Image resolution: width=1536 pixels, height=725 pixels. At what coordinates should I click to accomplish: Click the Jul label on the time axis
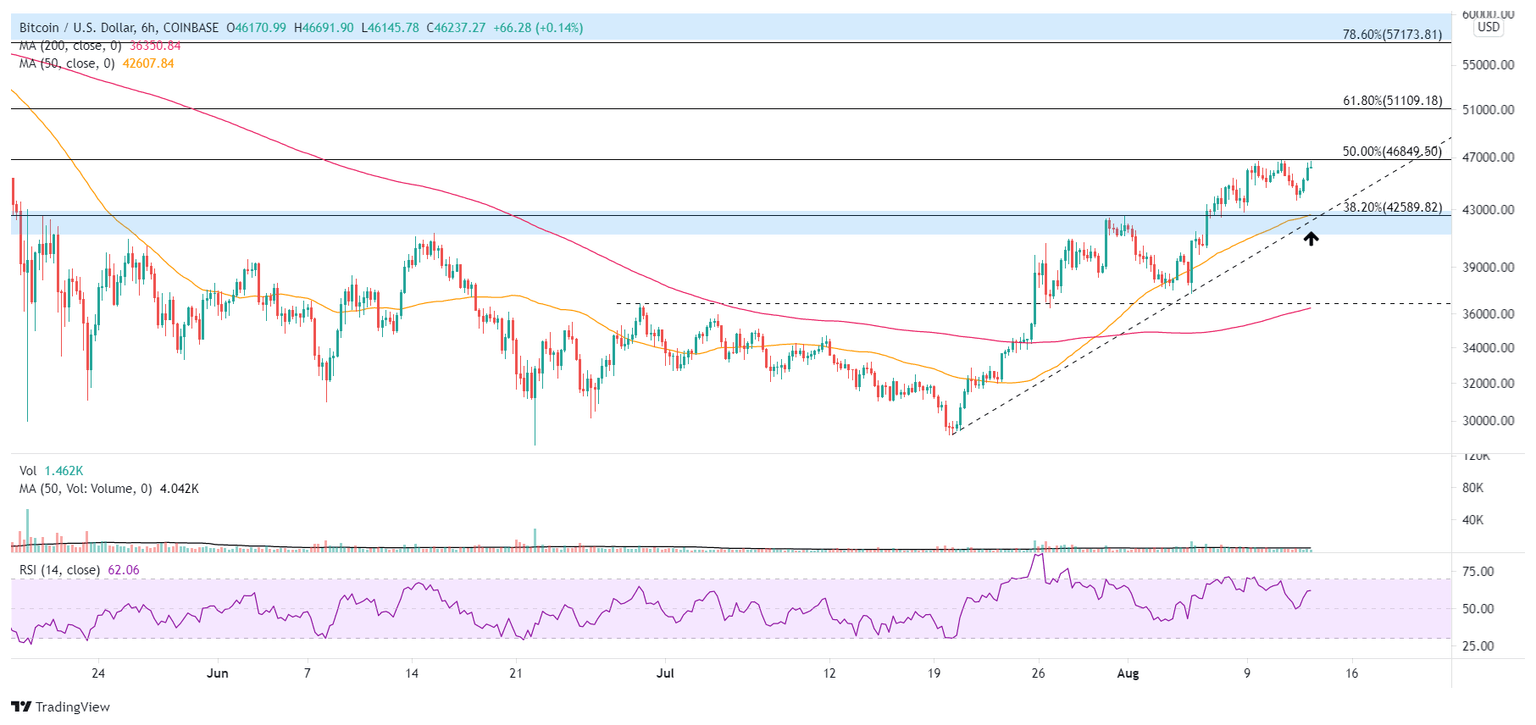tap(664, 673)
